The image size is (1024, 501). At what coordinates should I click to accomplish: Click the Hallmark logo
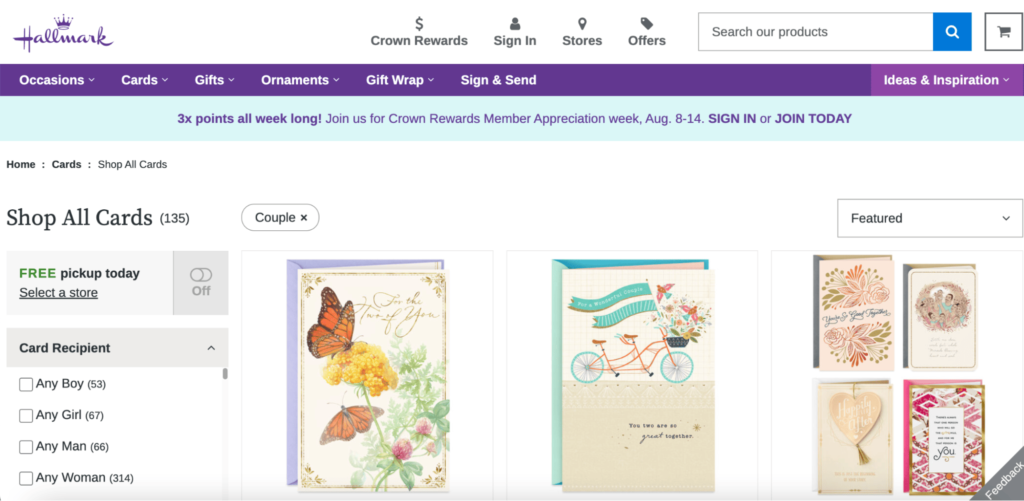point(62,34)
